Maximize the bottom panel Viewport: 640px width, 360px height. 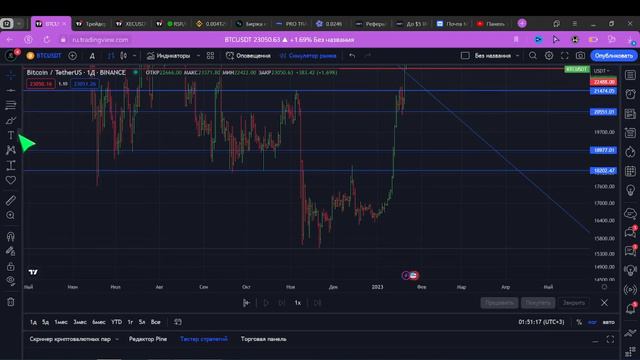pyautogui.click(x=610, y=339)
